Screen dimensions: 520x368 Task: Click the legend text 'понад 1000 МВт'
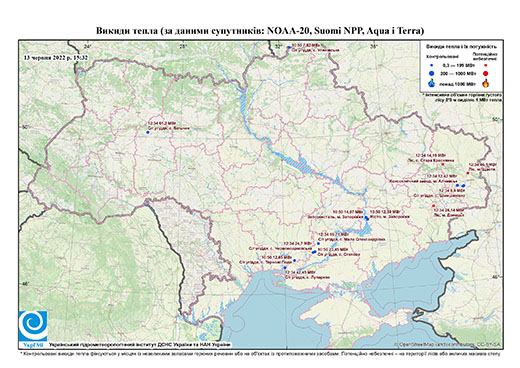pyautogui.click(x=458, y=83)
